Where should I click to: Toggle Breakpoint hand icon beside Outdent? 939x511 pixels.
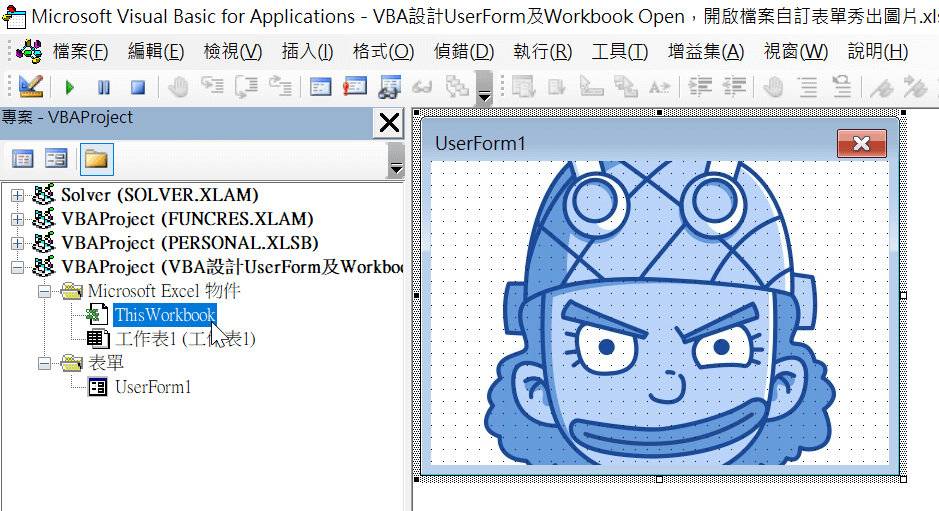tap(773, 87)
